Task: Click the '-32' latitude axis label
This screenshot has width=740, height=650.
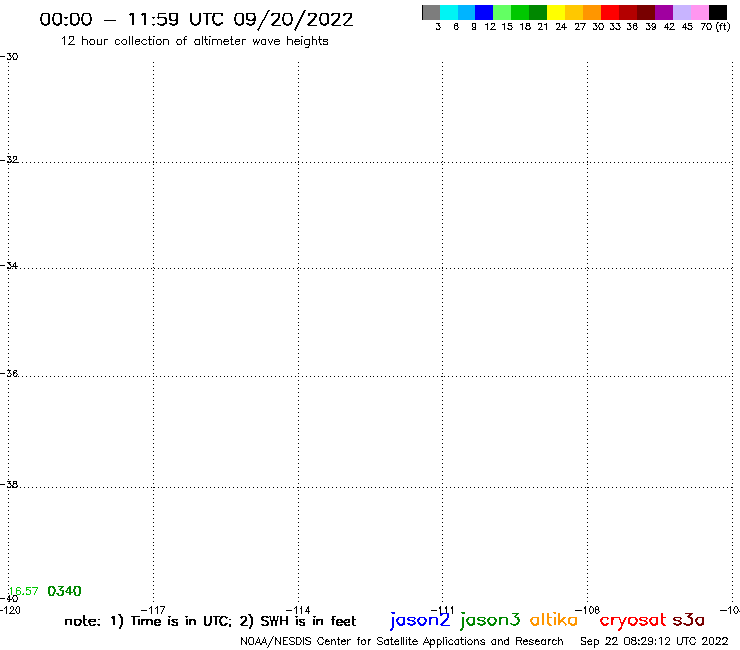Action: coord(9,160)
